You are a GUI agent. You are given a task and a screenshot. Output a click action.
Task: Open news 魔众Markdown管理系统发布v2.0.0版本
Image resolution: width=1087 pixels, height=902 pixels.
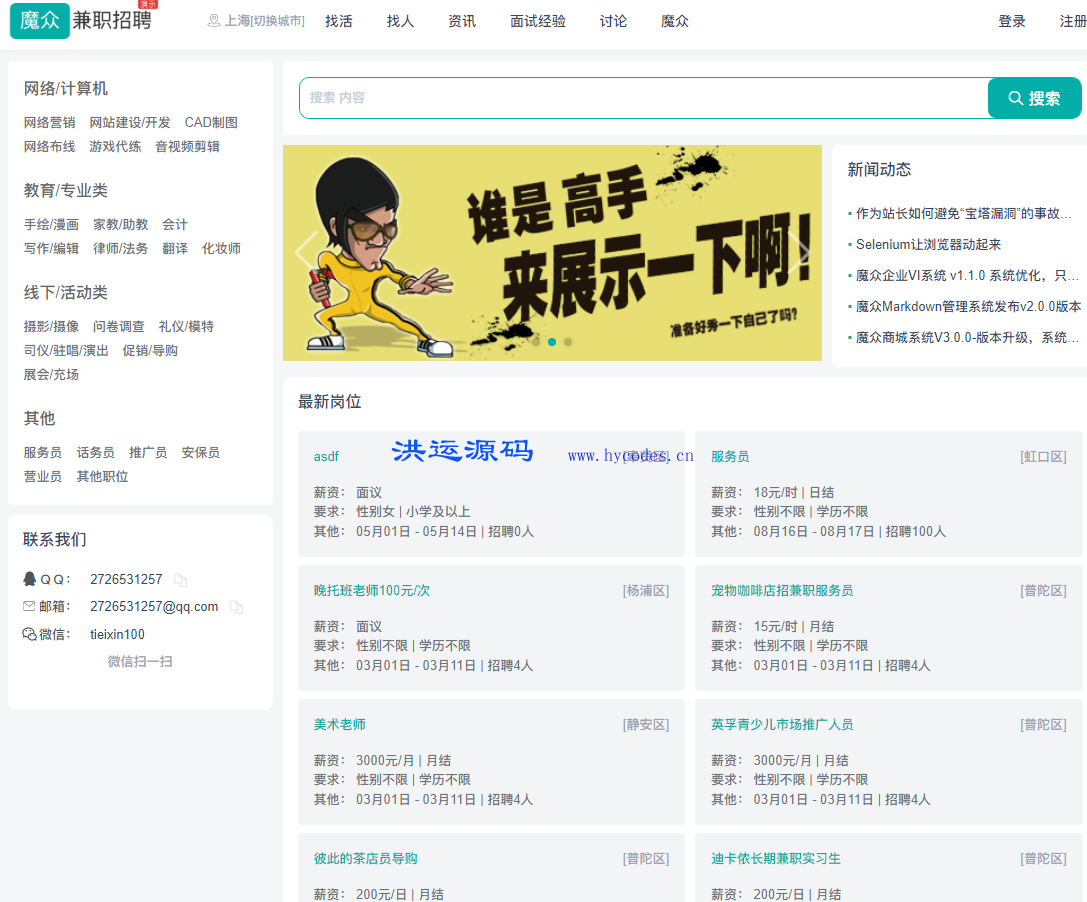[x=968, y=307]
